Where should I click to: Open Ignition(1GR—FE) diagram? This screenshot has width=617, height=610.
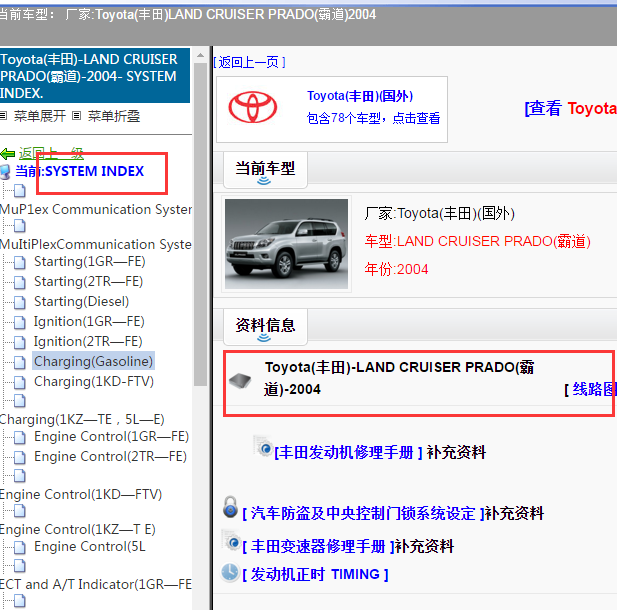click(x=89, y=322)
